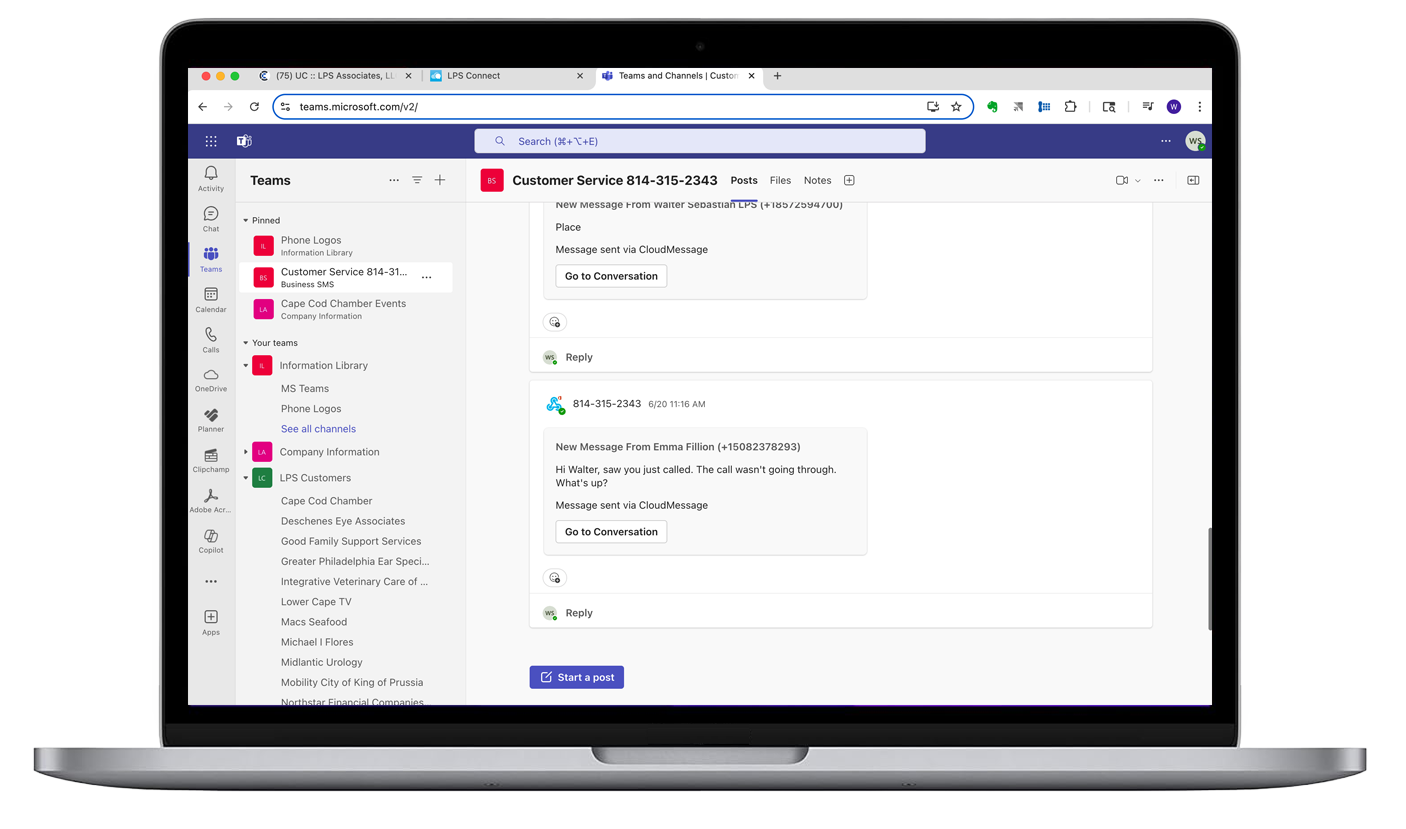Click Start a post
Screen dimensions: 1406x829
[577, 677]
